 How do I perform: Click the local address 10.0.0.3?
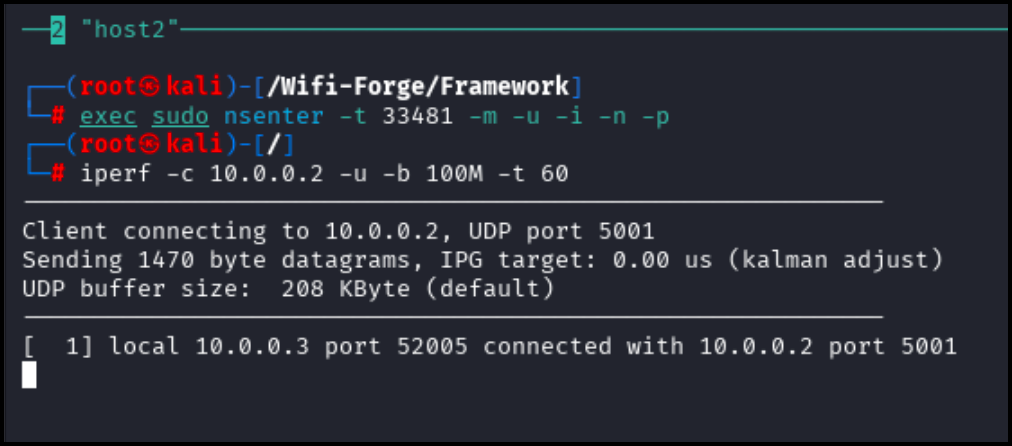pos(252,347)
